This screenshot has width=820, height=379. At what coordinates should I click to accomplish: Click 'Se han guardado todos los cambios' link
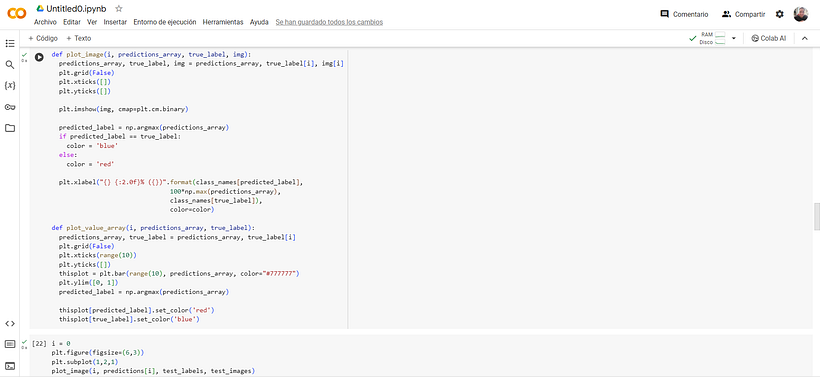329,22
